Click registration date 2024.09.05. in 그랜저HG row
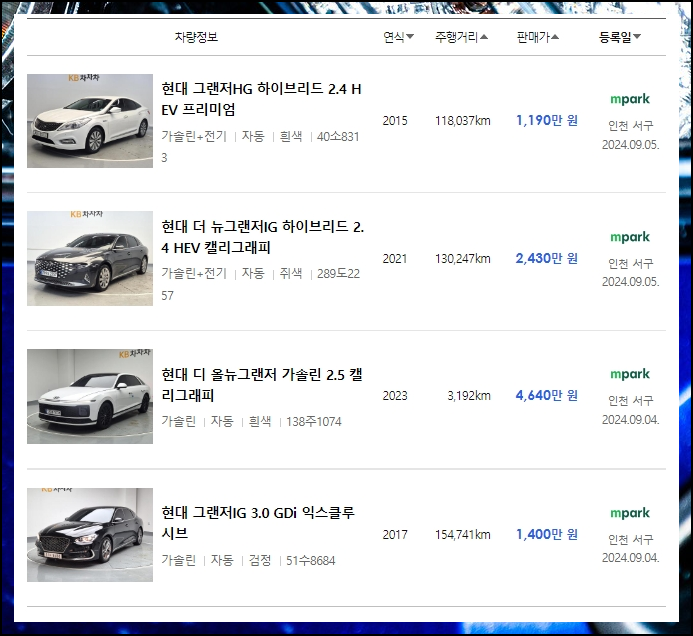693x636 pixels. 631,145
